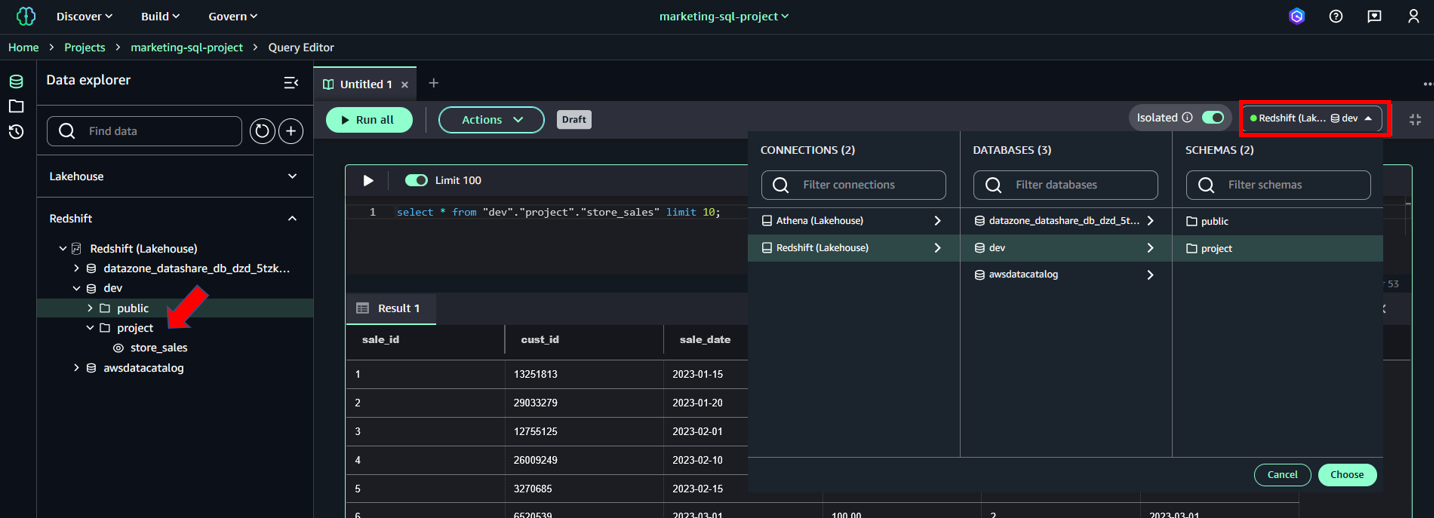Click the Choose button
Viewport: 1434px width, 518px height.
tap(1346, 474)
